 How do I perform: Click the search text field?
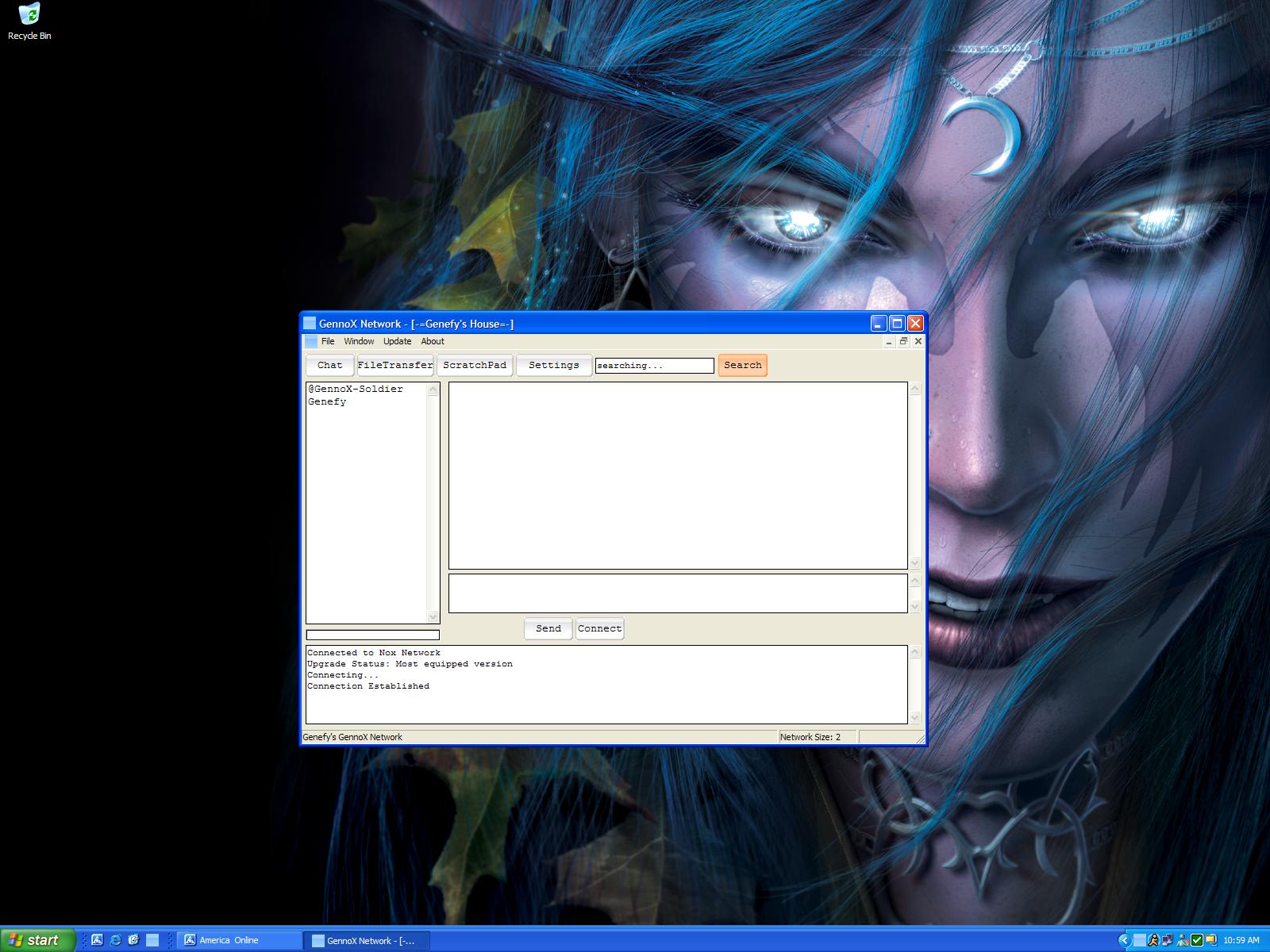tap(654, 365)
